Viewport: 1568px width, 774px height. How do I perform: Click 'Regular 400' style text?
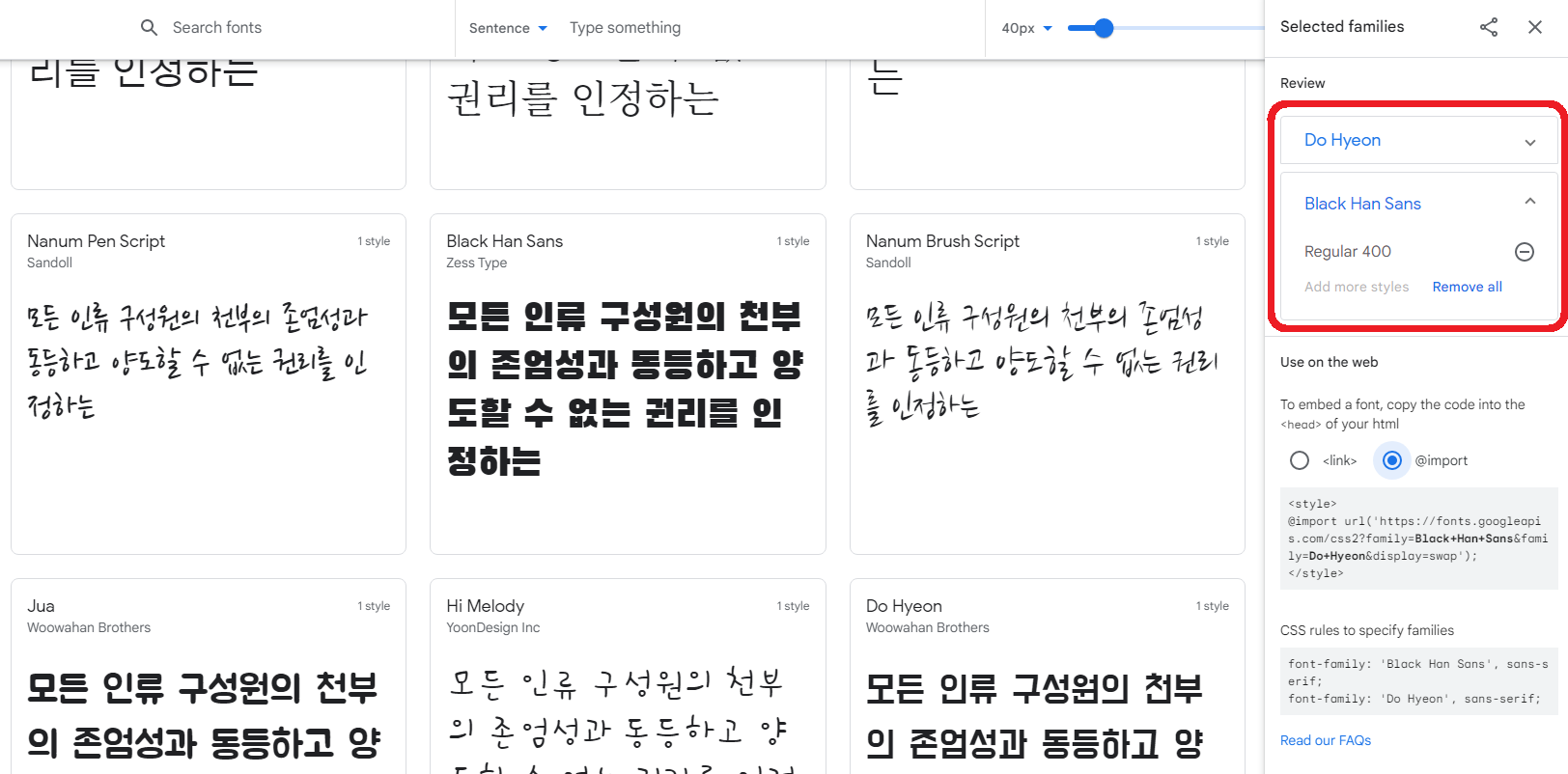(x=1348, y=252)
